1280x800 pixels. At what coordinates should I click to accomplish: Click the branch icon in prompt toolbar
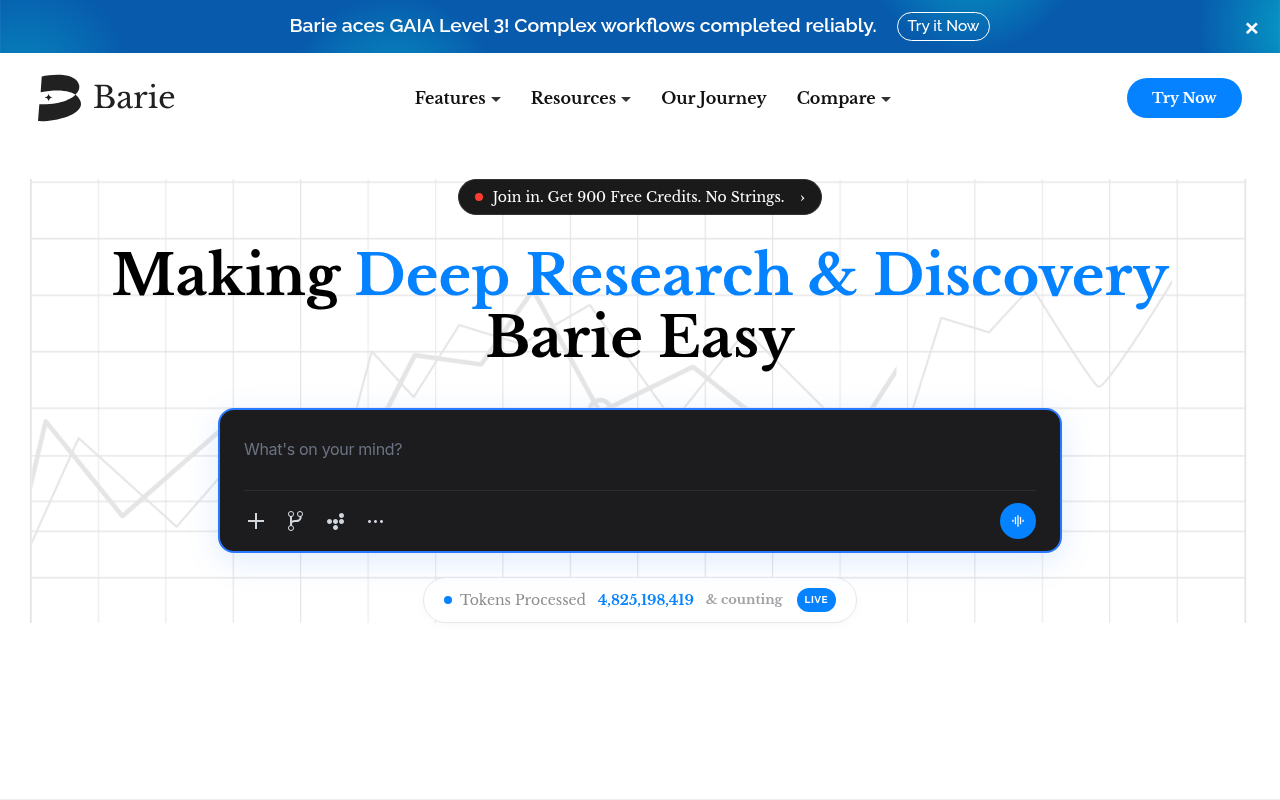pos(295,521)
